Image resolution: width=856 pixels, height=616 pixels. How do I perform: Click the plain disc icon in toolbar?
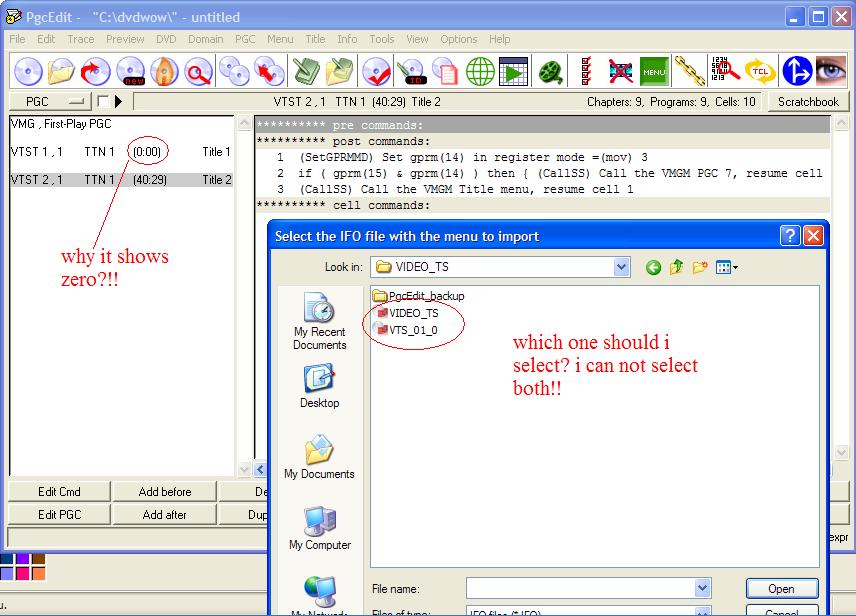click(28, 72)
